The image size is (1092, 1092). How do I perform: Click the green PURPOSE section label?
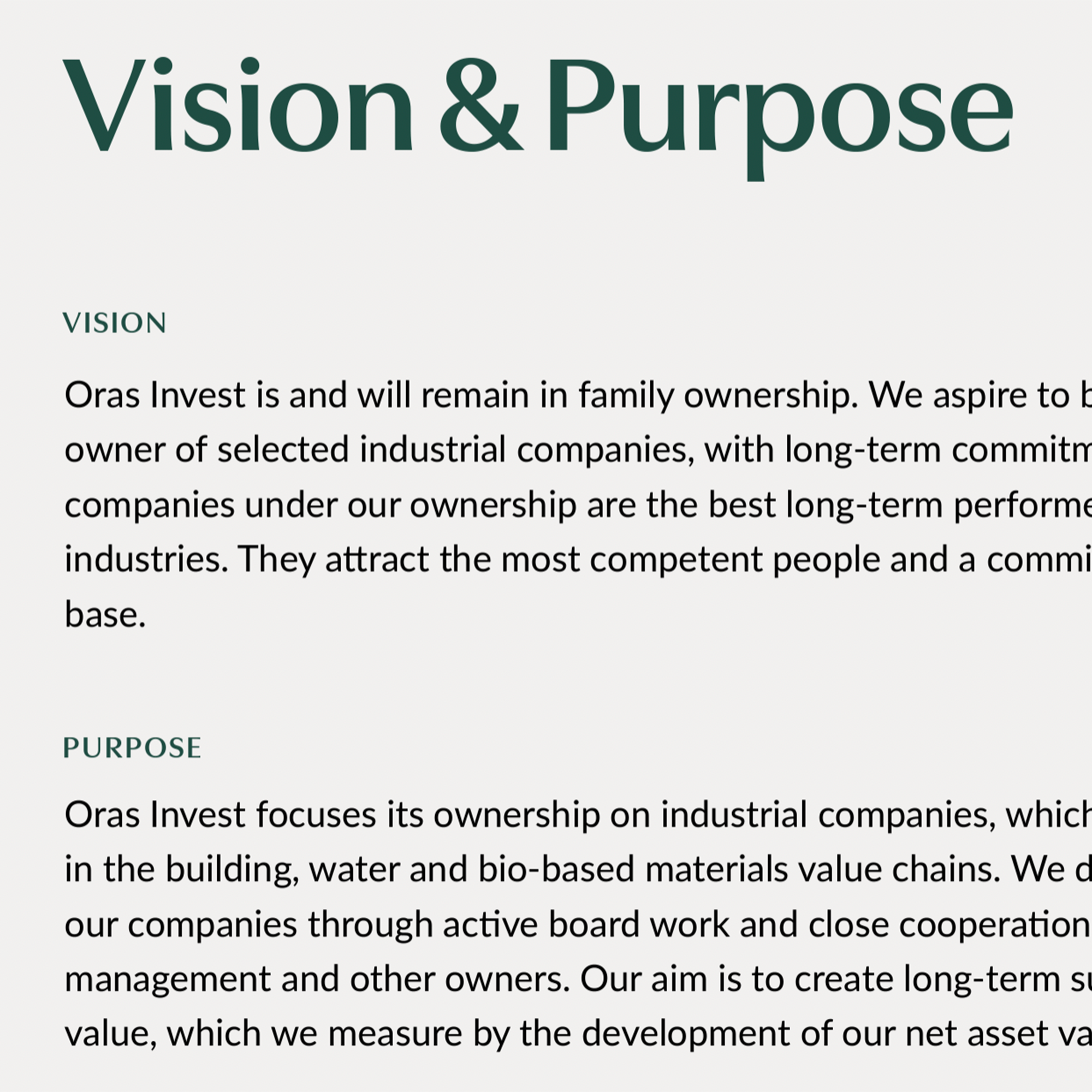point(132,748)
